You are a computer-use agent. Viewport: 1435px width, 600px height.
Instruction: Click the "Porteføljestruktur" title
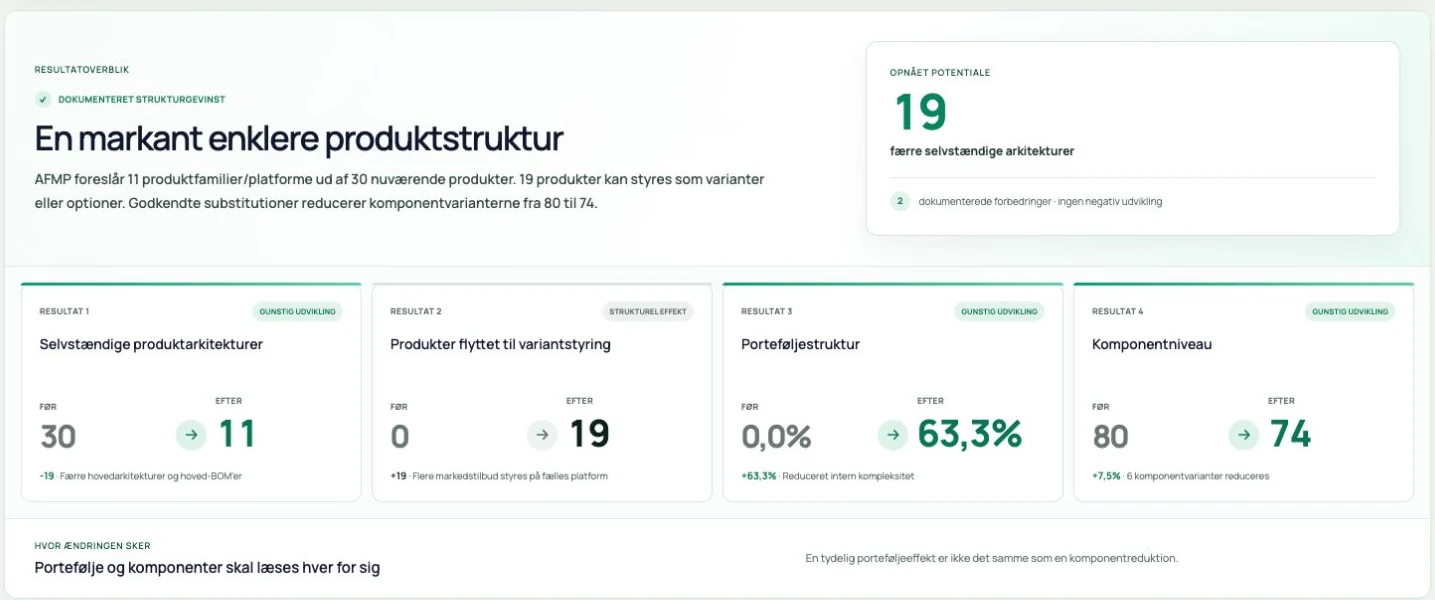[800, 344]
